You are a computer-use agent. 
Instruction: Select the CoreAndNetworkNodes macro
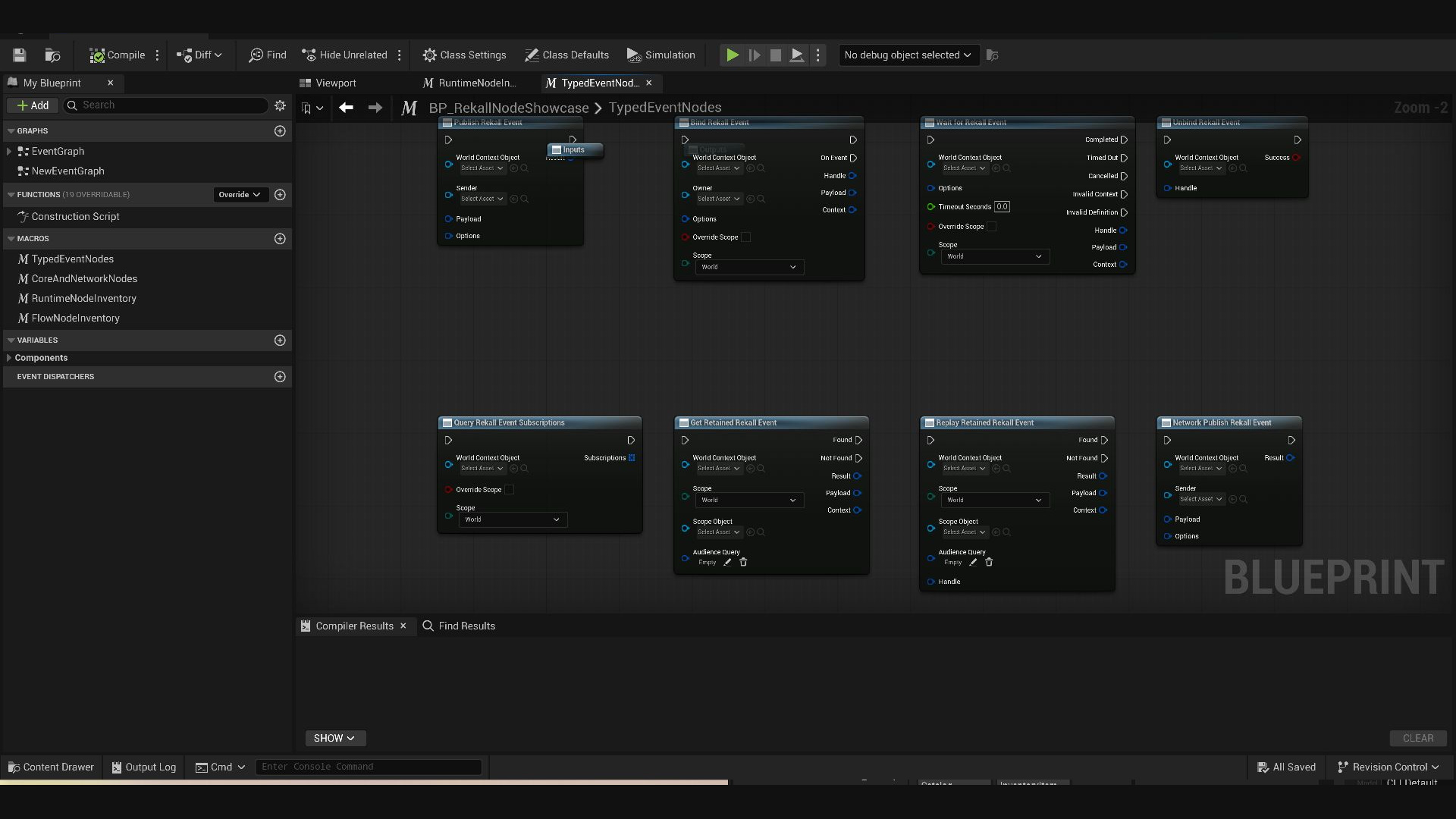(x=84, y=279)
